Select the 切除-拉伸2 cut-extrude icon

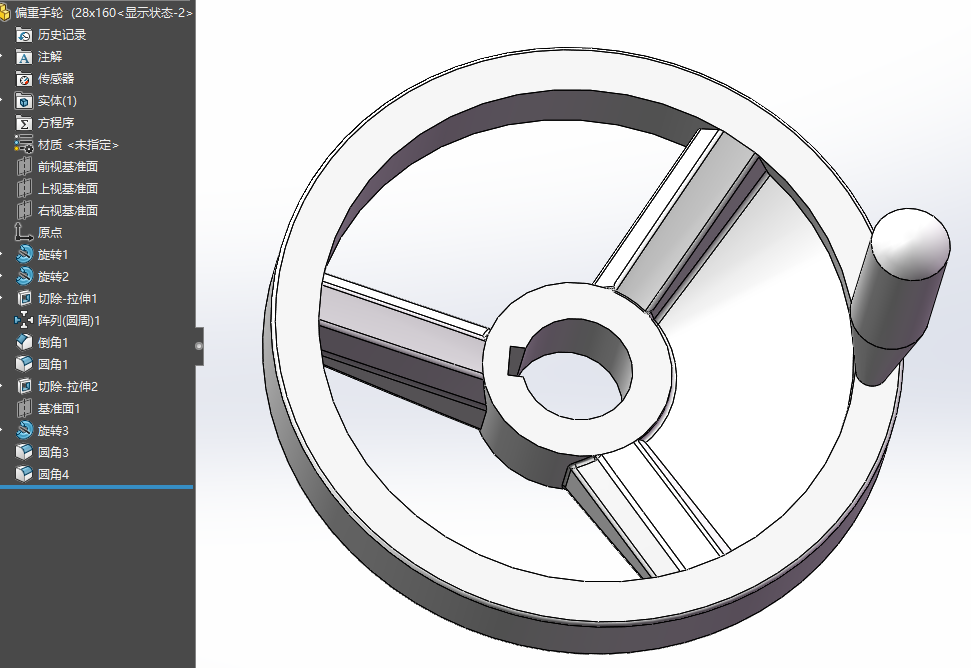24,386
